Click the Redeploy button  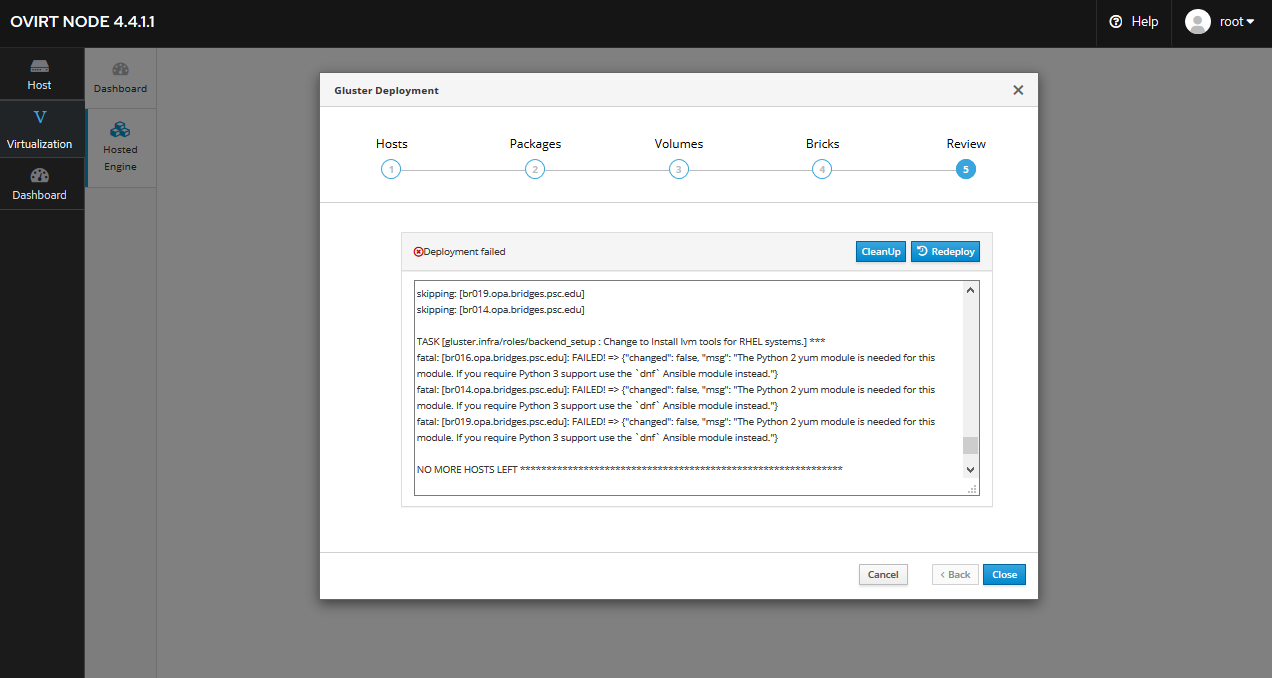pyautogui.click(x=945, y=252)
